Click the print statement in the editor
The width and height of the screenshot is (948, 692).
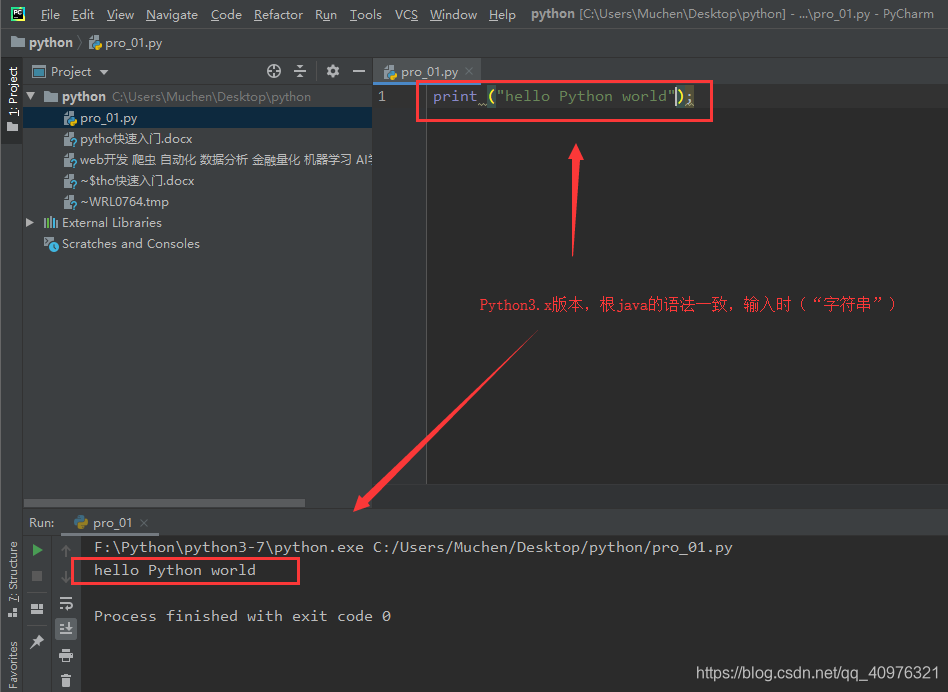click(x=563, y=96)
